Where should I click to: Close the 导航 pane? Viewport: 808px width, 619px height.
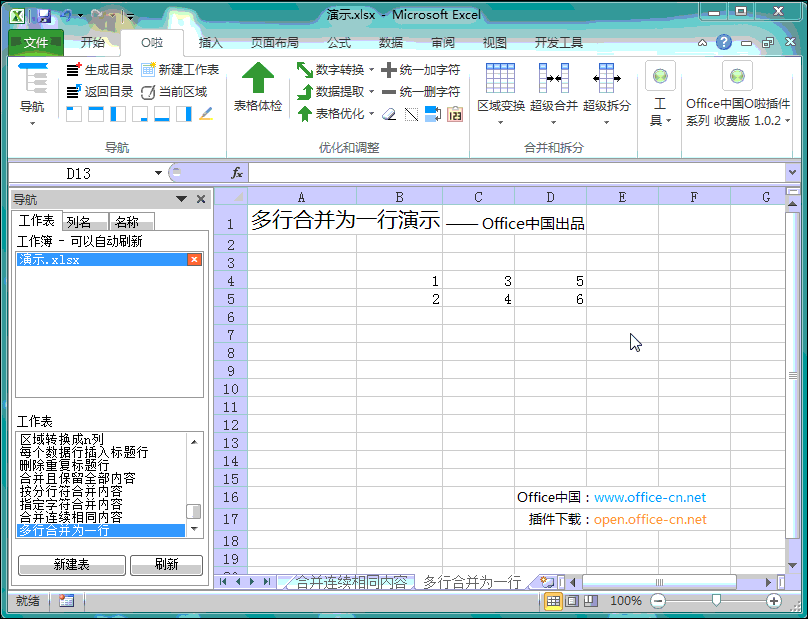click(x=201, y=199)
